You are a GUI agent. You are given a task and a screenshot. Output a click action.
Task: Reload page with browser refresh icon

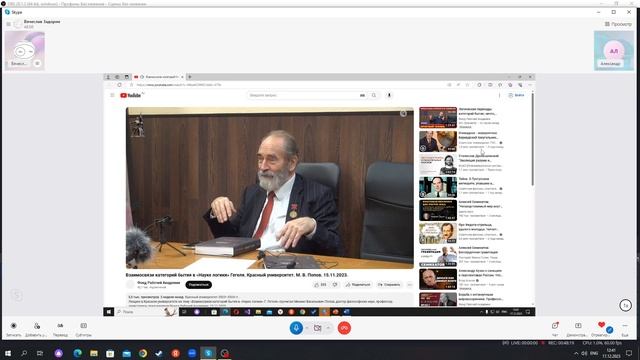coord(120,85)
